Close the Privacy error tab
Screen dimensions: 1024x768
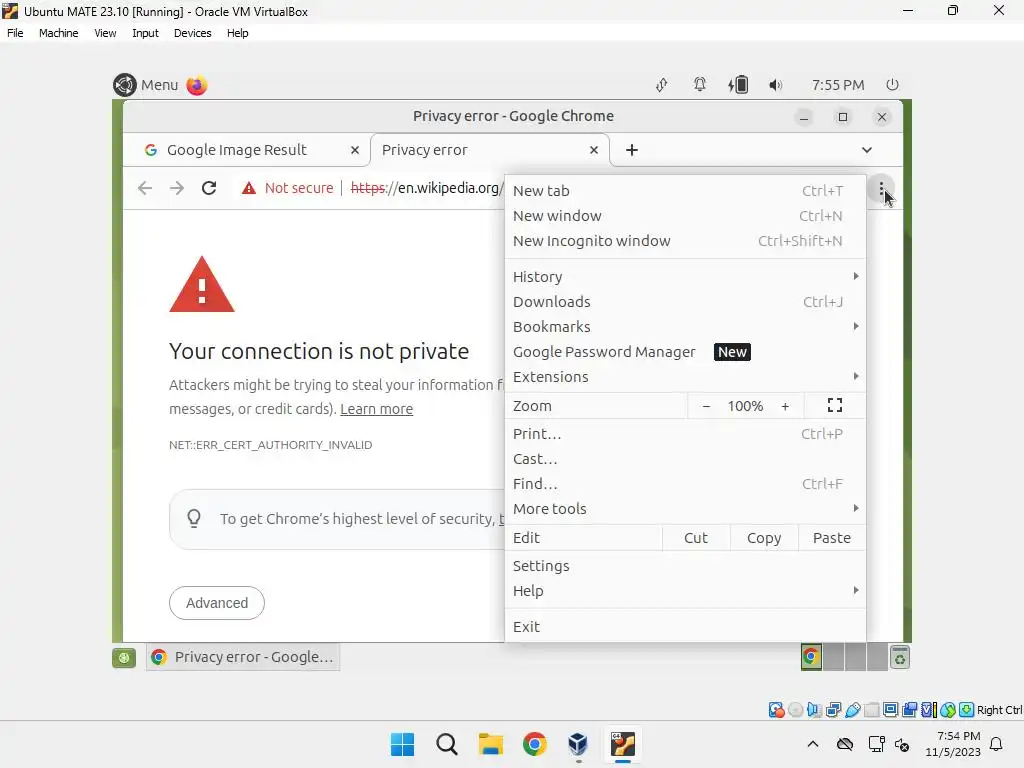click(x=594, y=150)
